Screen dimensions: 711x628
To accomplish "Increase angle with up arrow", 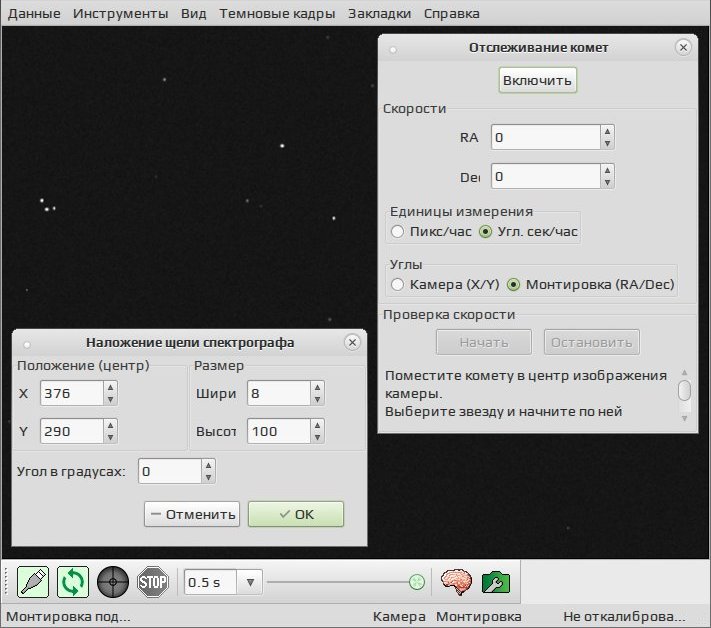I will 208,465.
